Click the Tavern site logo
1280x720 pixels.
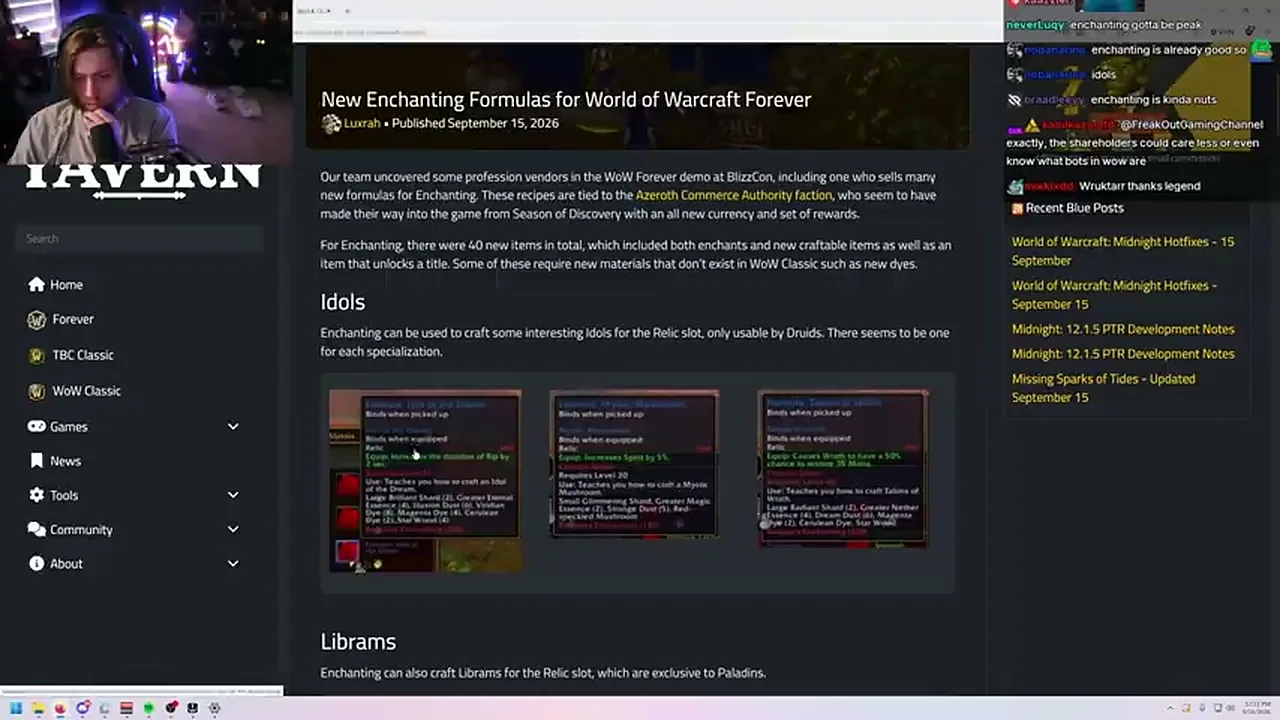[x=141, y=180]
